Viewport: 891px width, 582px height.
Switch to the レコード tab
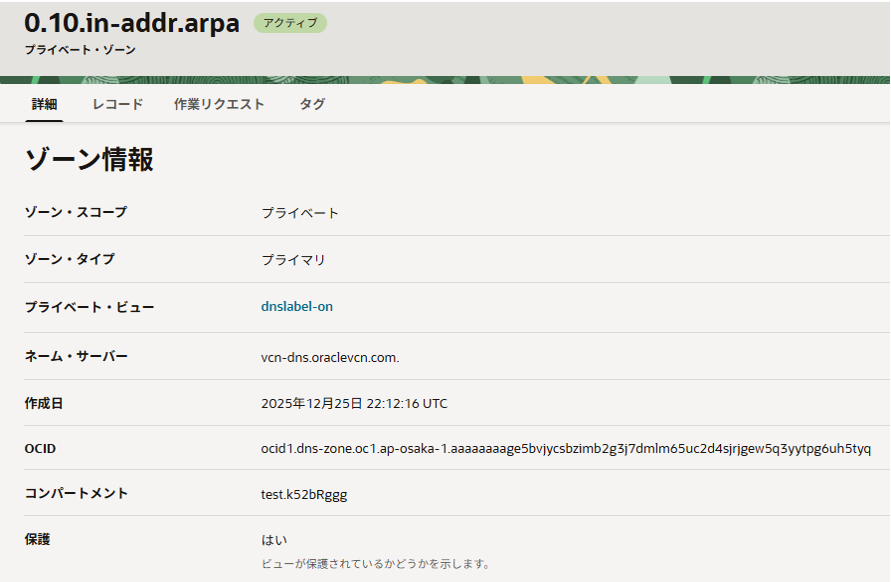118,104
